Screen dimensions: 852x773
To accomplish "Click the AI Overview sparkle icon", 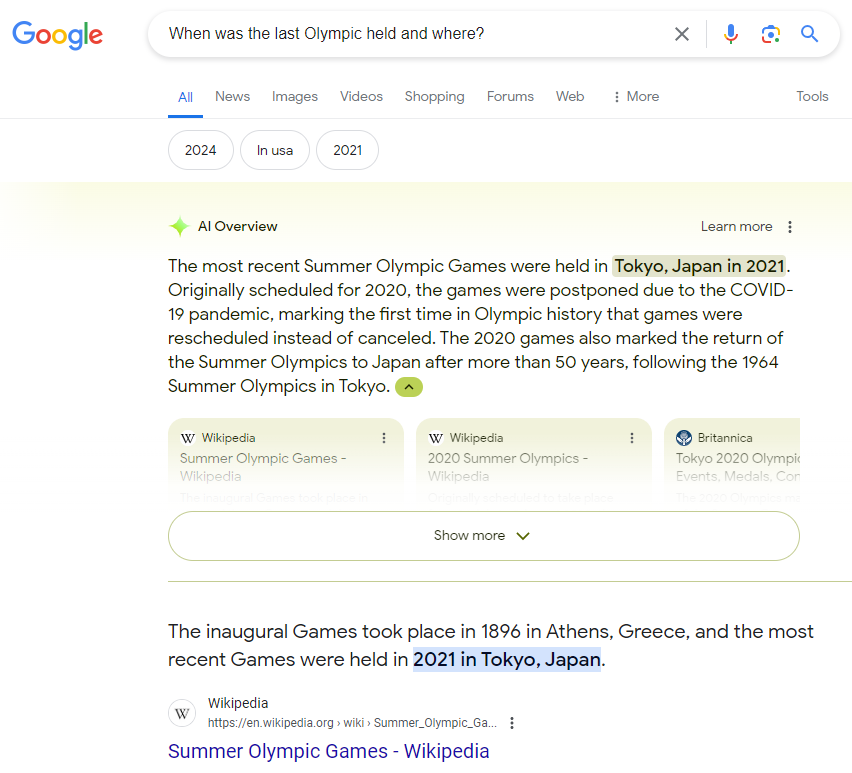I will tap(179, 227).
